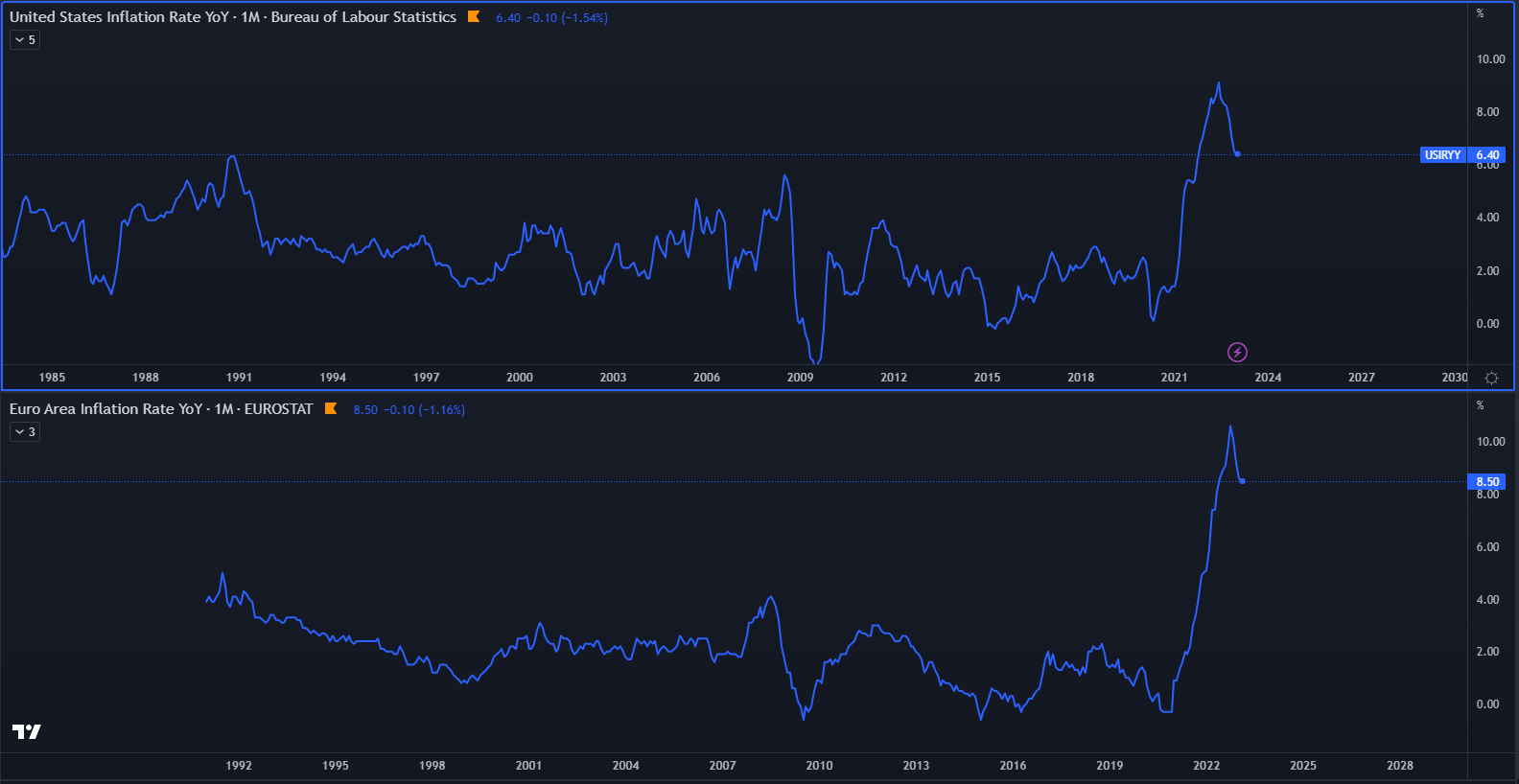Viewport: 1519px width, 784px height.
Task: Click the percent unit icon on top chart
Action: [1481, 13]
